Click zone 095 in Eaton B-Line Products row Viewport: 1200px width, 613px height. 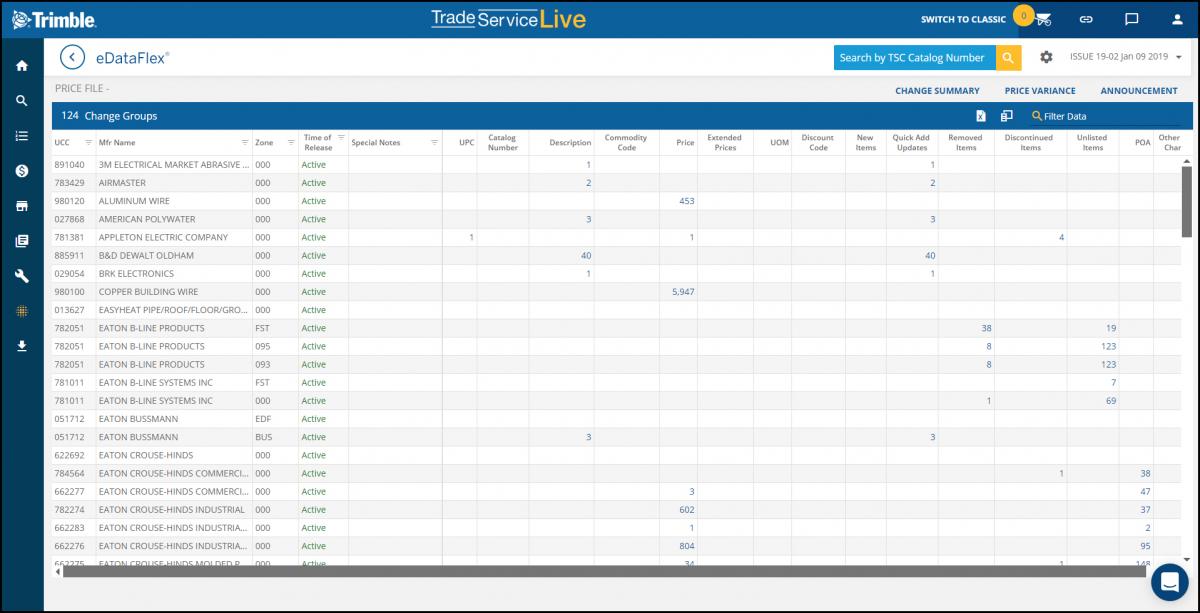[263, 347]
